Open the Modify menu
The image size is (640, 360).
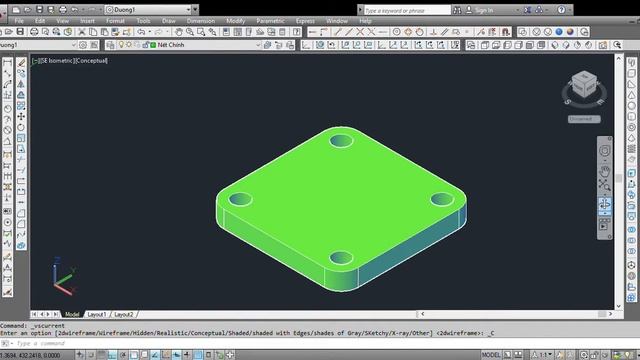[236, 21]
